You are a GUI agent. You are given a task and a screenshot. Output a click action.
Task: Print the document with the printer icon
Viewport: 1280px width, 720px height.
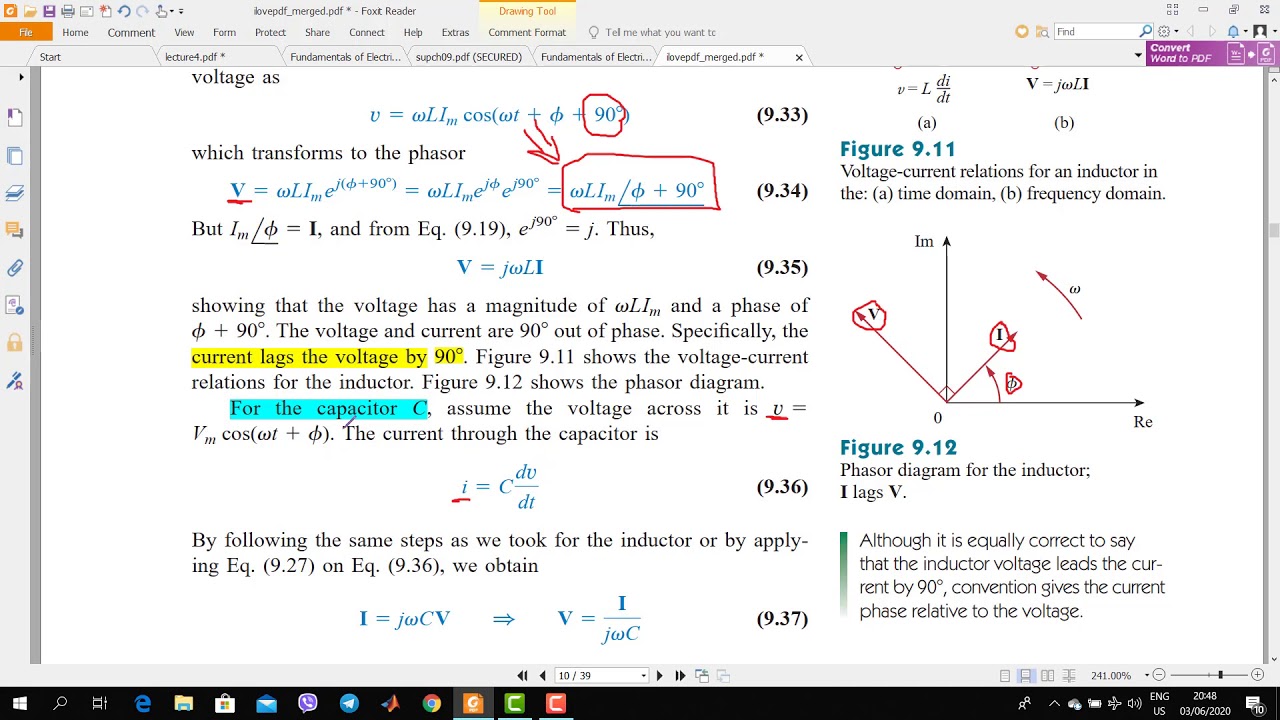click(68, 11)
